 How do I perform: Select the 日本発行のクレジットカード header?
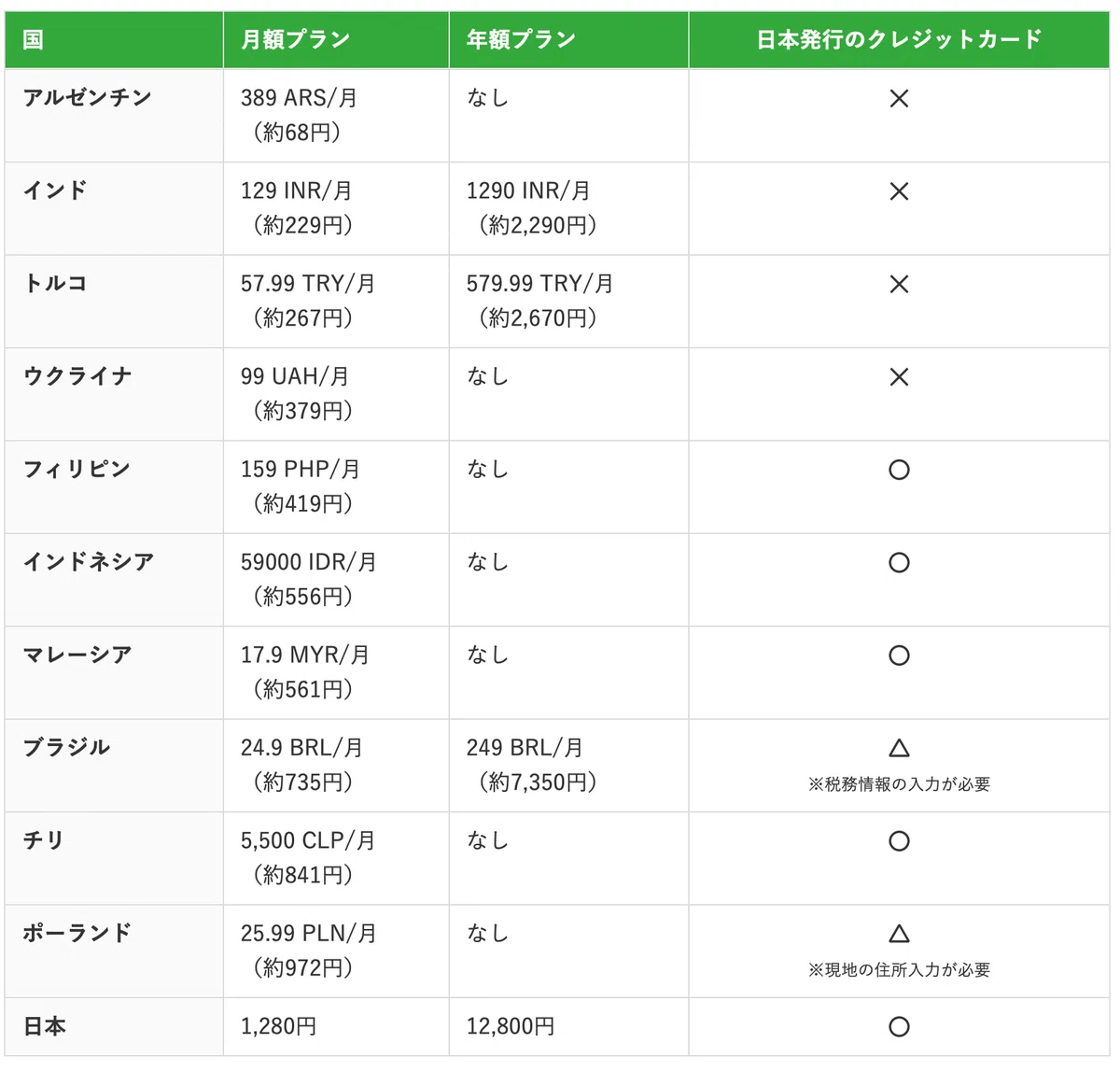[899, 40]
